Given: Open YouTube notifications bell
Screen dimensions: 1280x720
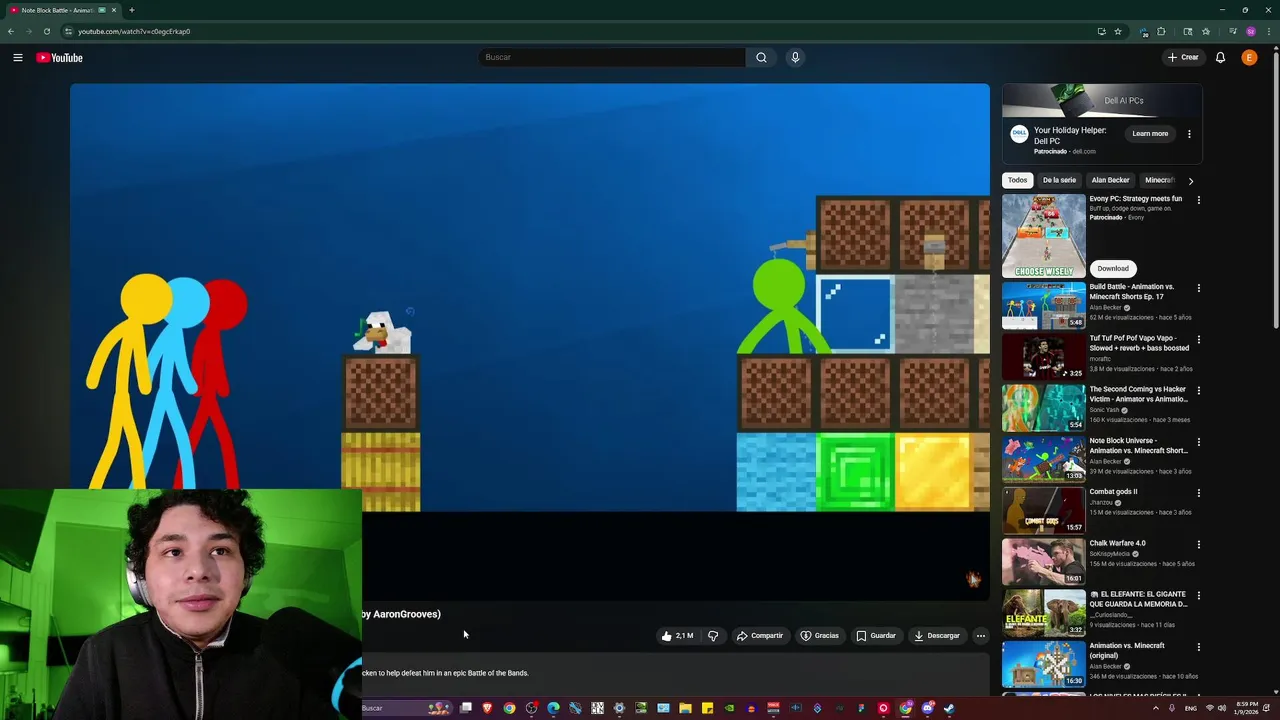Looking at the screenshot, I should tap(1220, 58).
